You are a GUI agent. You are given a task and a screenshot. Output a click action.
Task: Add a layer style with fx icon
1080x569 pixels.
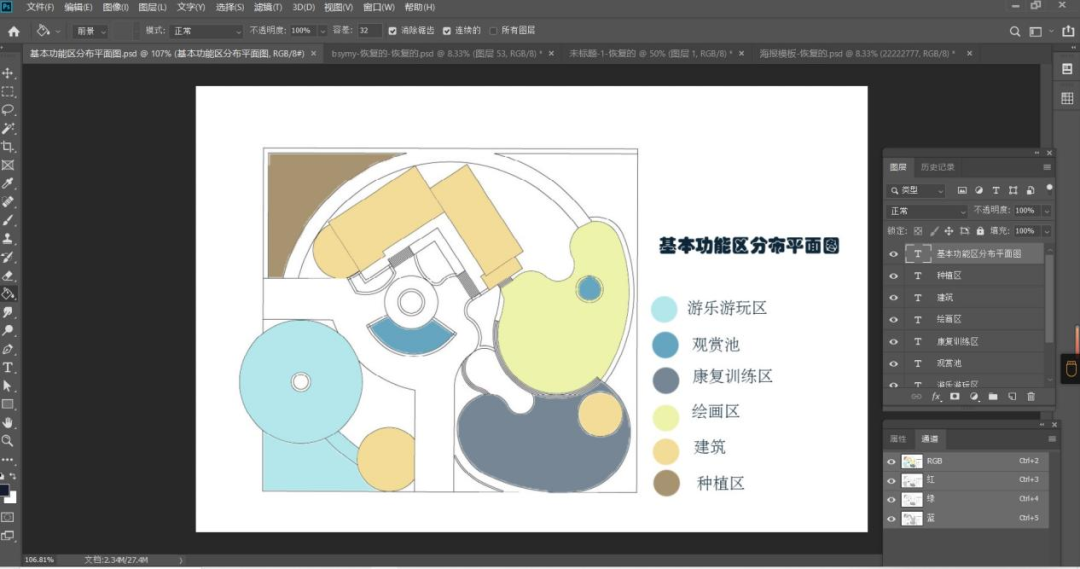pyautogui.click(x=936, y=397)
